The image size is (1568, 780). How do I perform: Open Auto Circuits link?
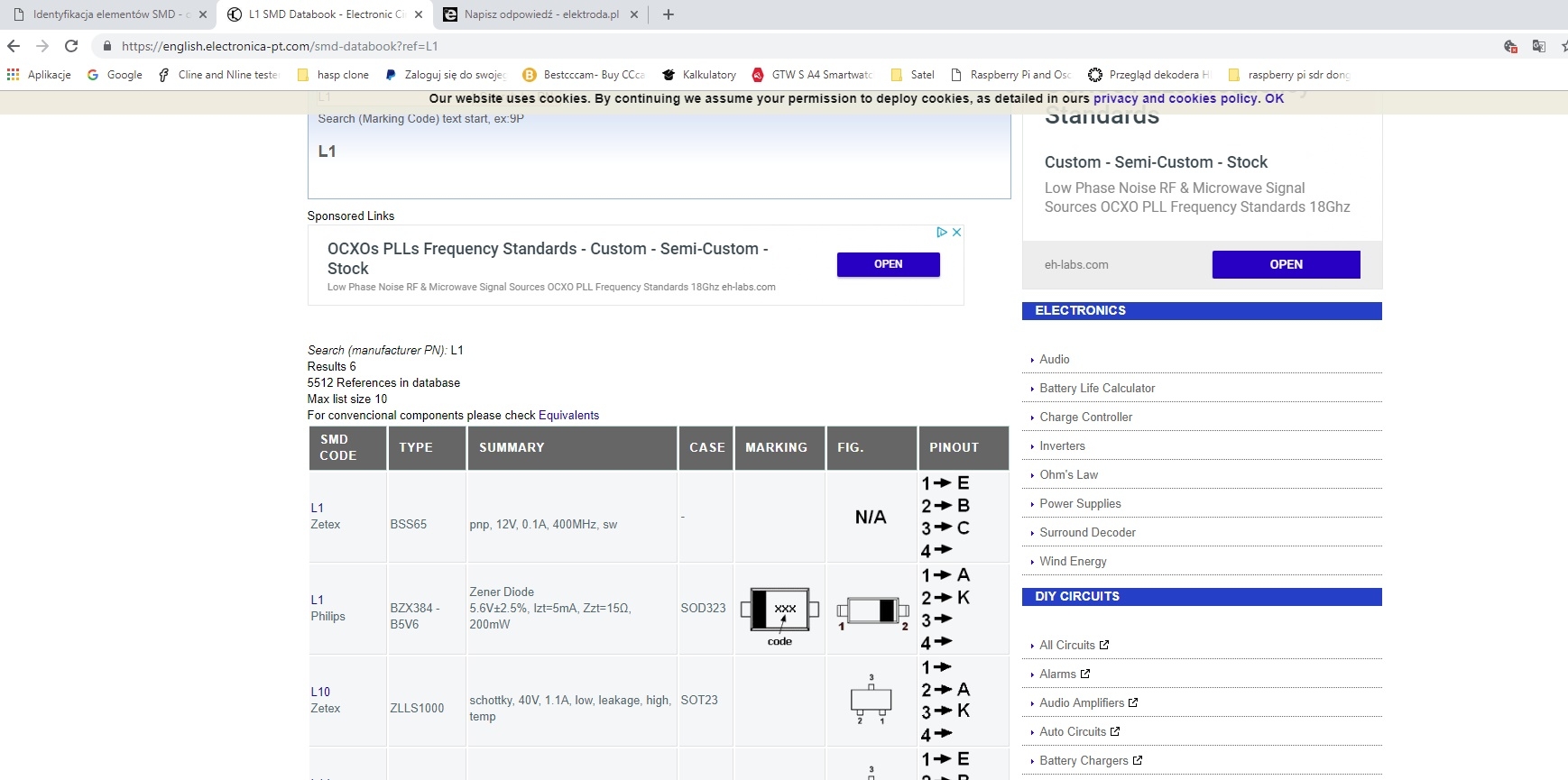[1079, 731]
